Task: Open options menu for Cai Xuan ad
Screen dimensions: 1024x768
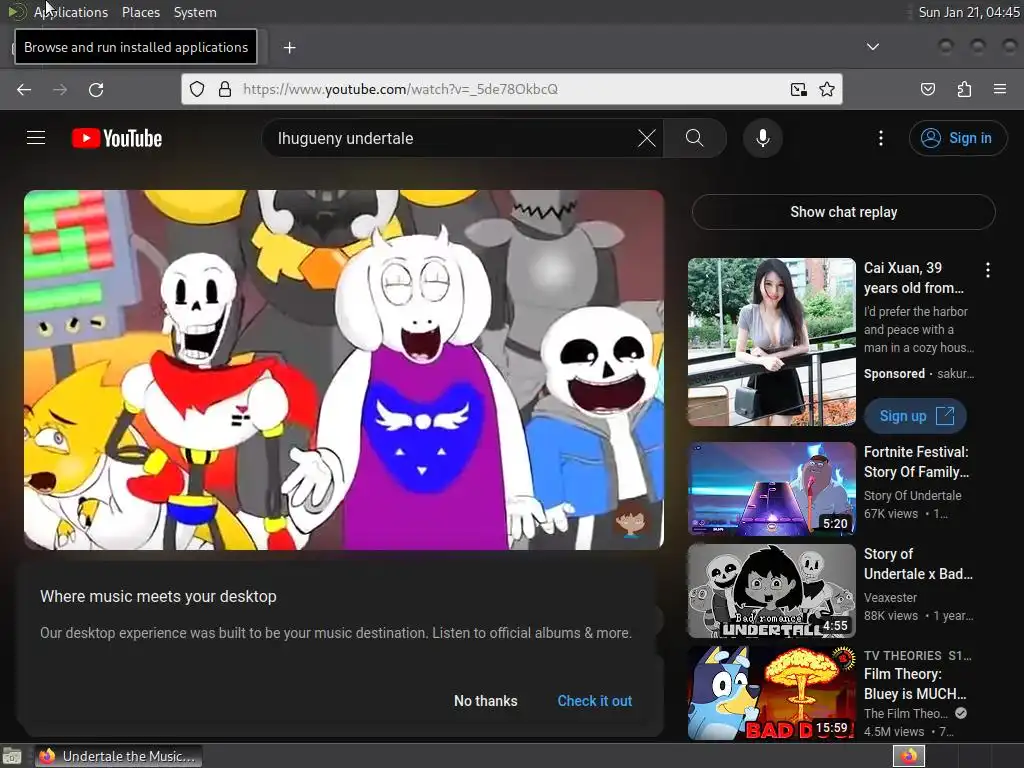Action: pos(987,270)
